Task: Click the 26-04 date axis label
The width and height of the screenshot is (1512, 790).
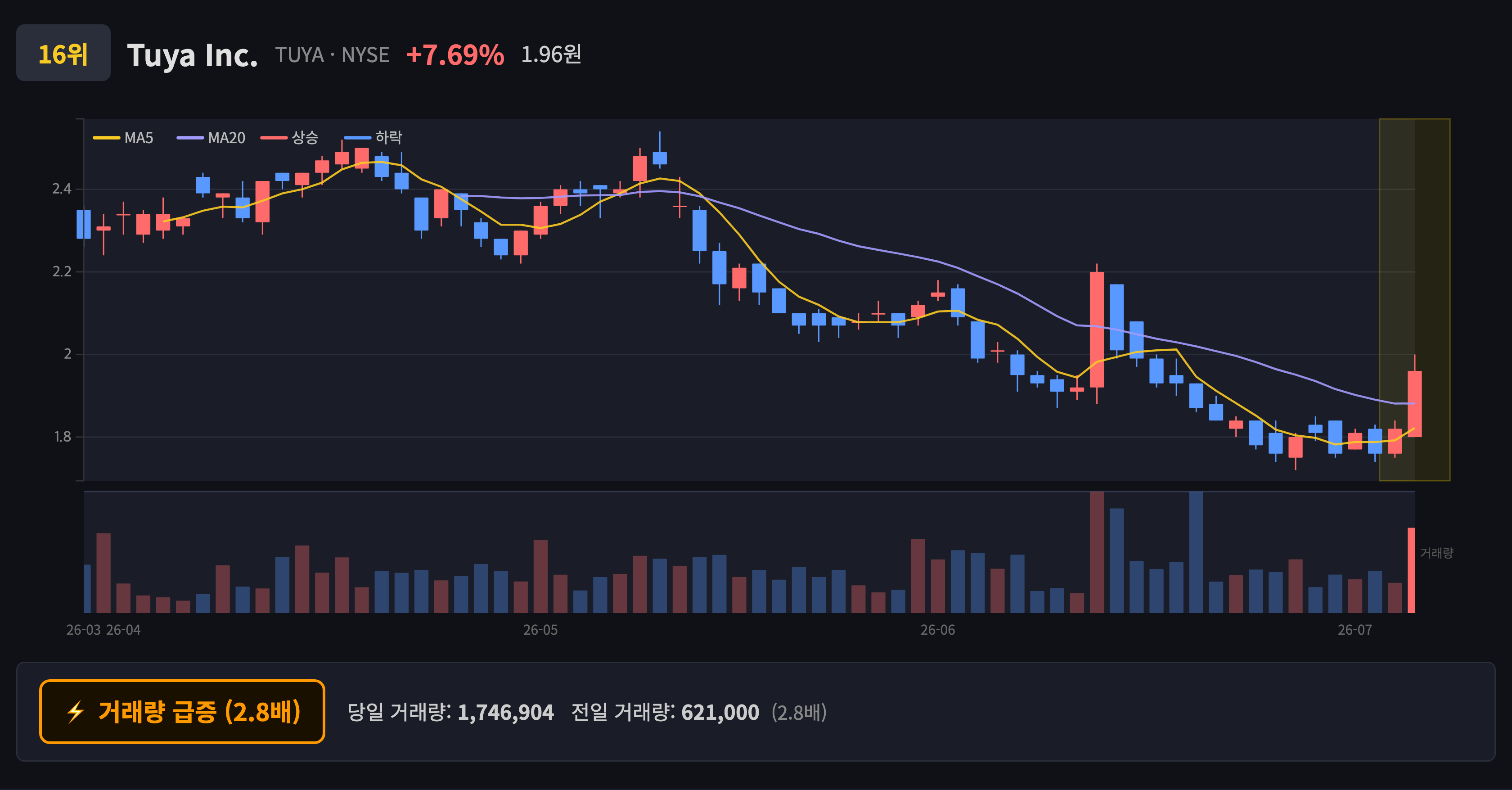Action: click(123, 630)
